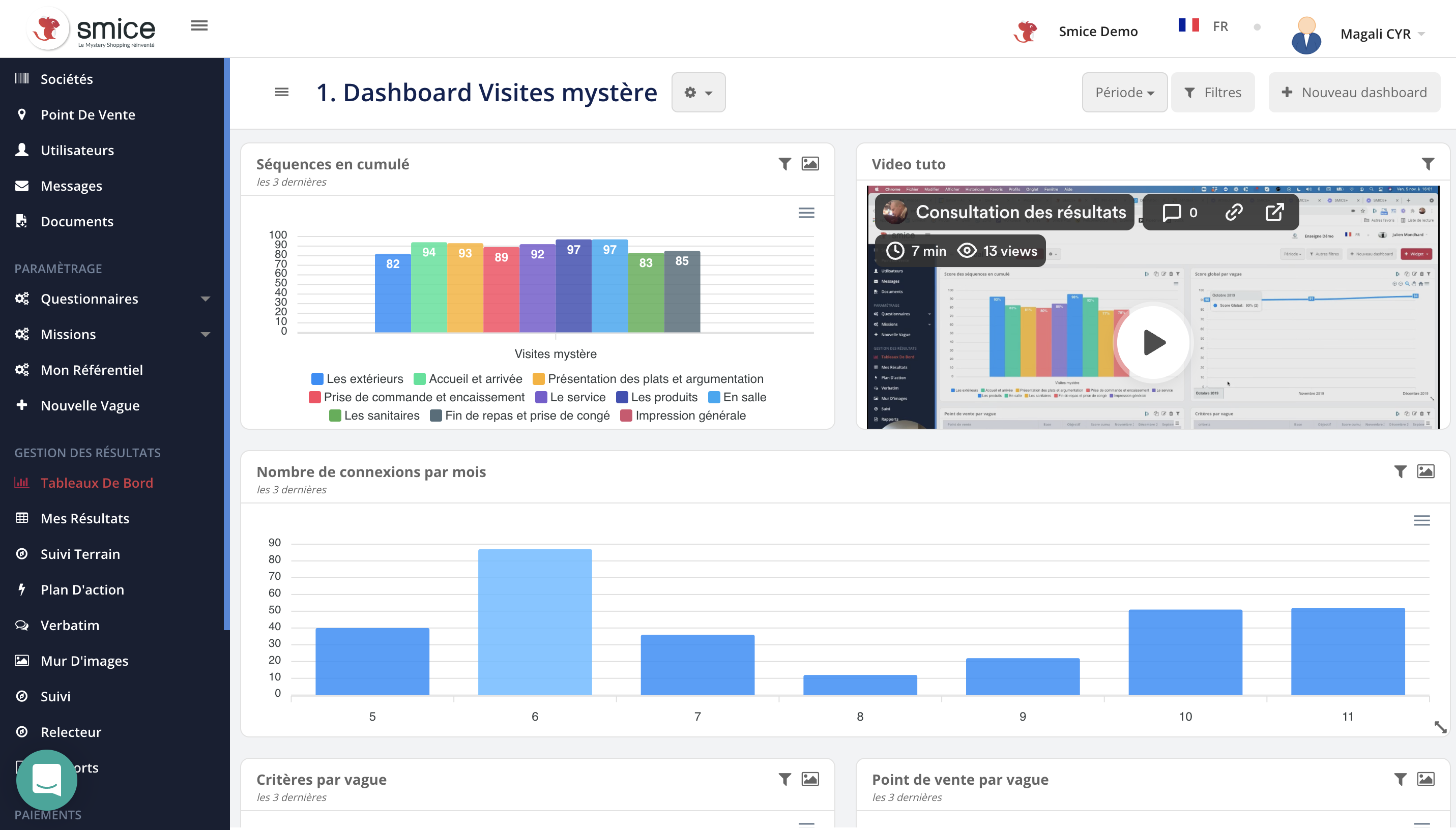
Task: Open video in new window icon
Action: point(1274,213)
